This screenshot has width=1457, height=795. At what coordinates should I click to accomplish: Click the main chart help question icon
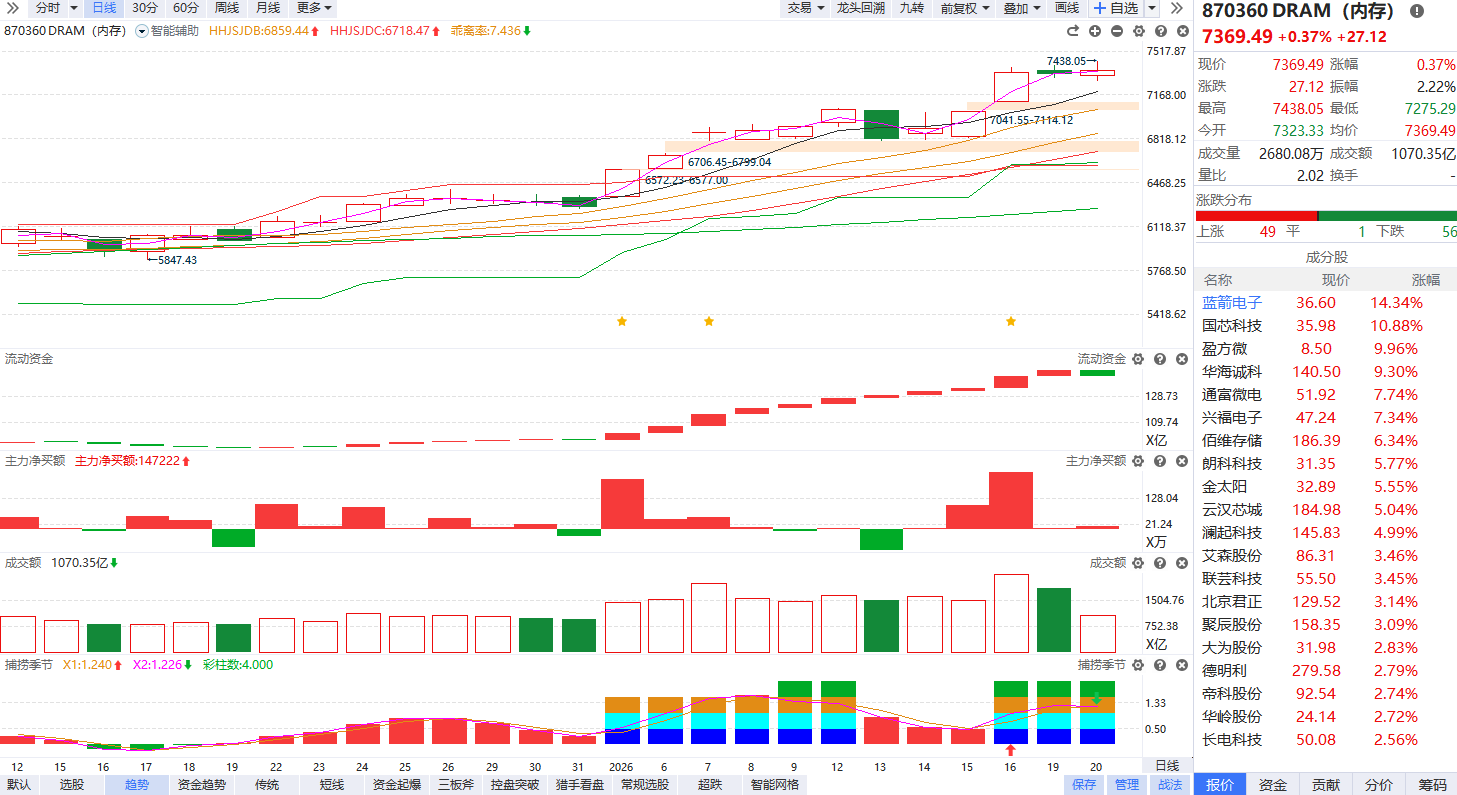1160,31
